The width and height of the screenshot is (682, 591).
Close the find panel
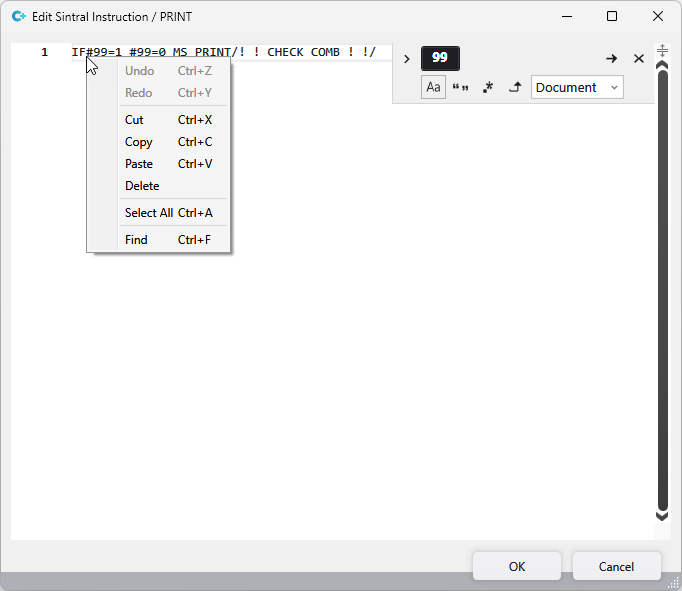[639, 59]
